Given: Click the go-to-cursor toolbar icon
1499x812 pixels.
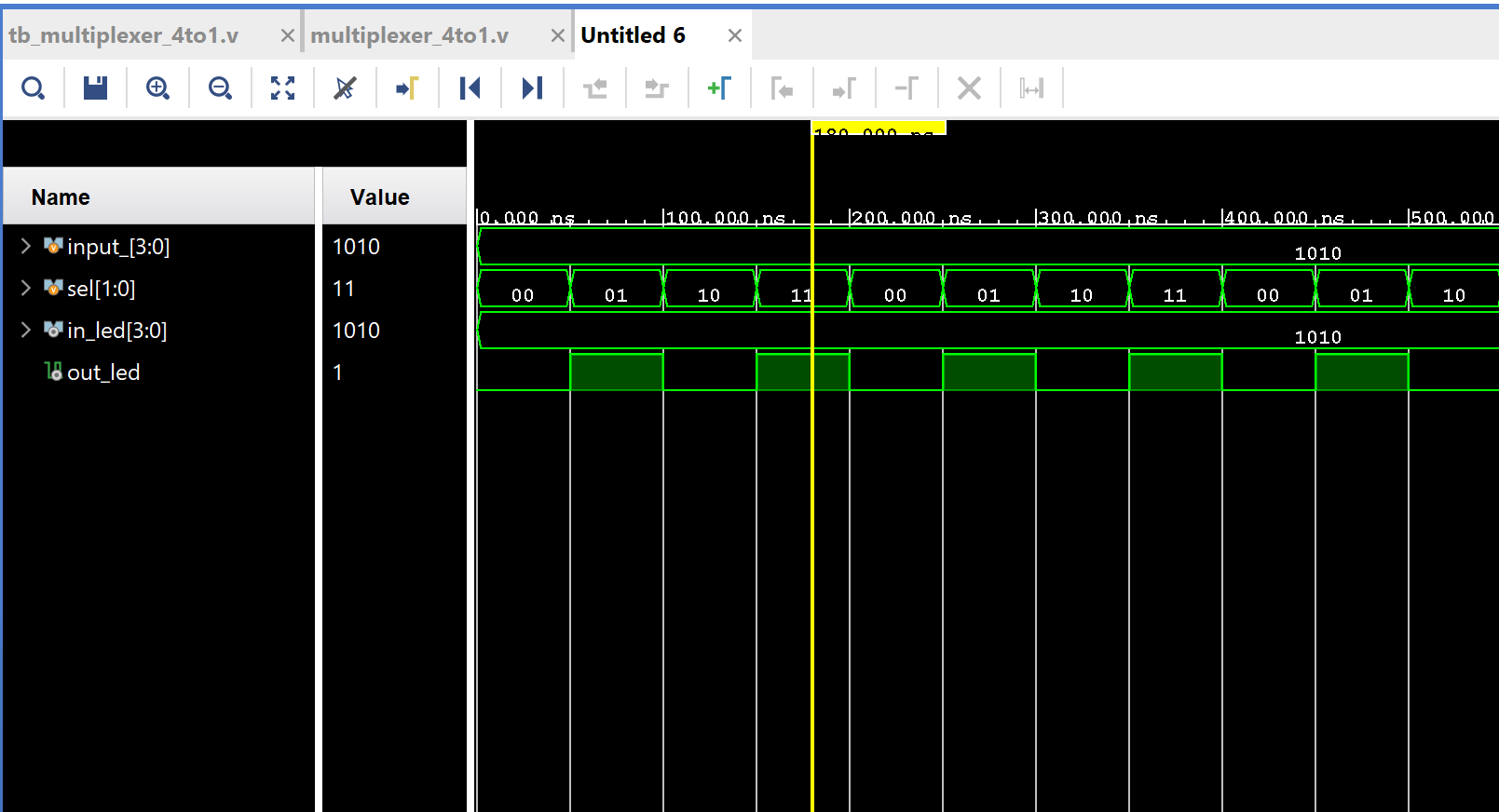Looking at the screenshot, I should coord(407,88).
